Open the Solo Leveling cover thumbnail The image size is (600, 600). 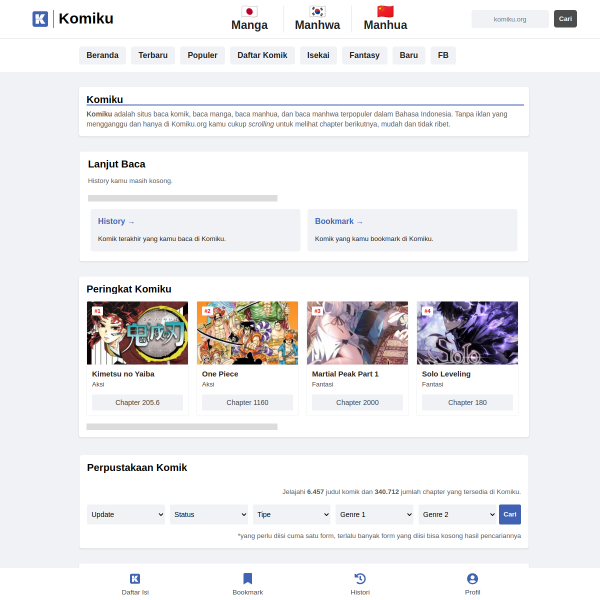pyautogui.click(x=467, y=333)
